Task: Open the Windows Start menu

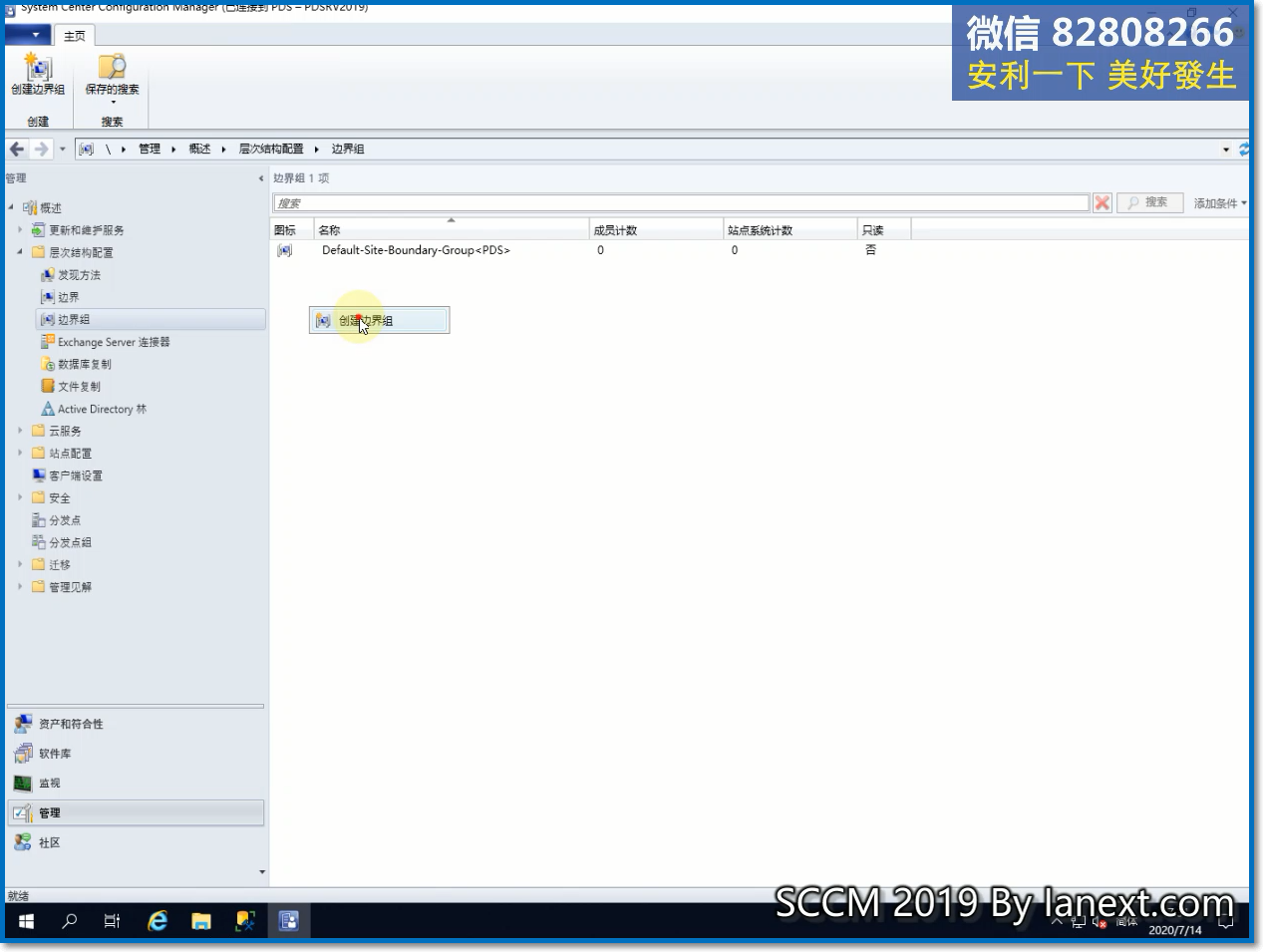Action: click(26, 921)
